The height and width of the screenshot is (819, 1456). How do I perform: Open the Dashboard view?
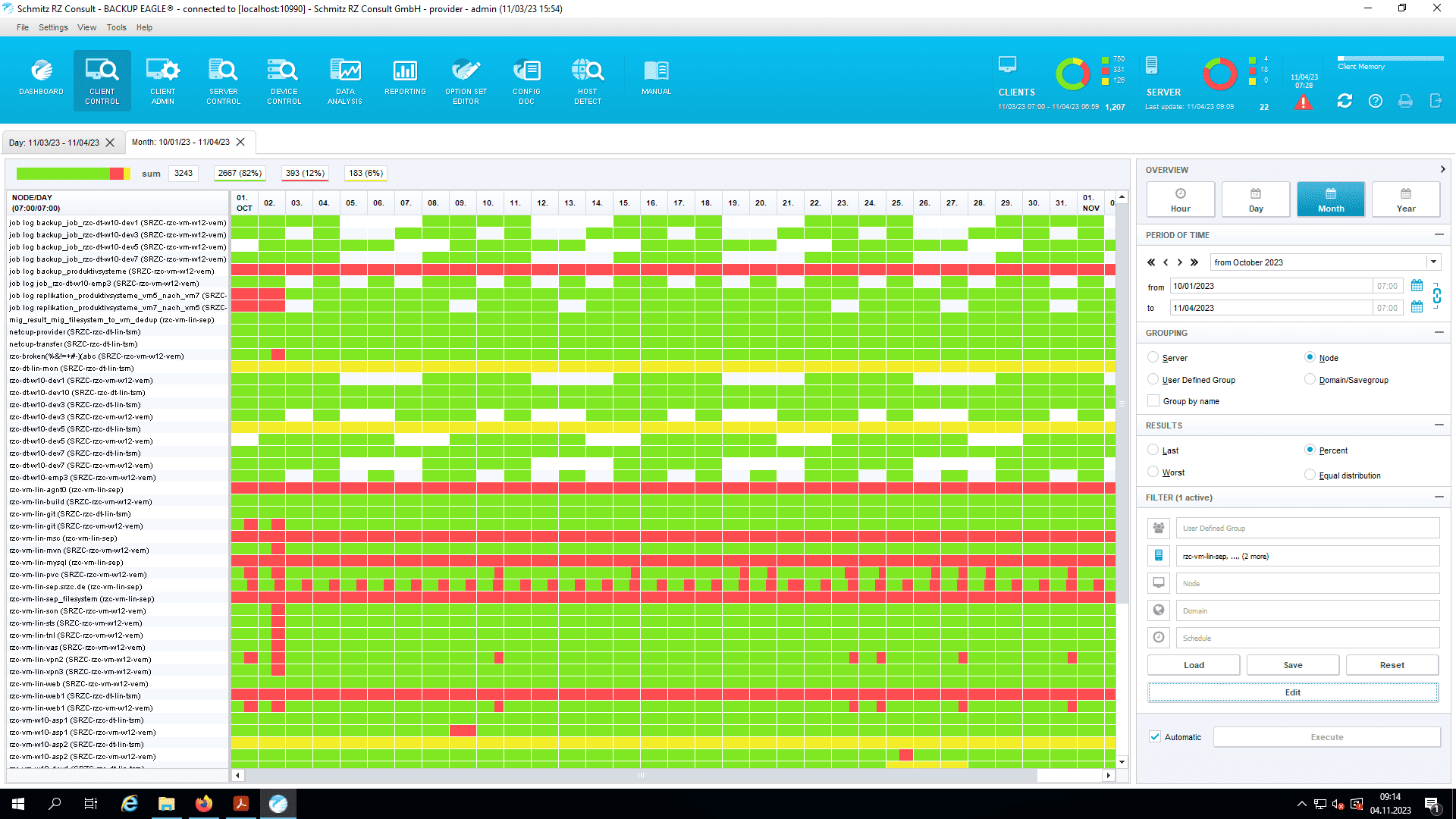41,79
